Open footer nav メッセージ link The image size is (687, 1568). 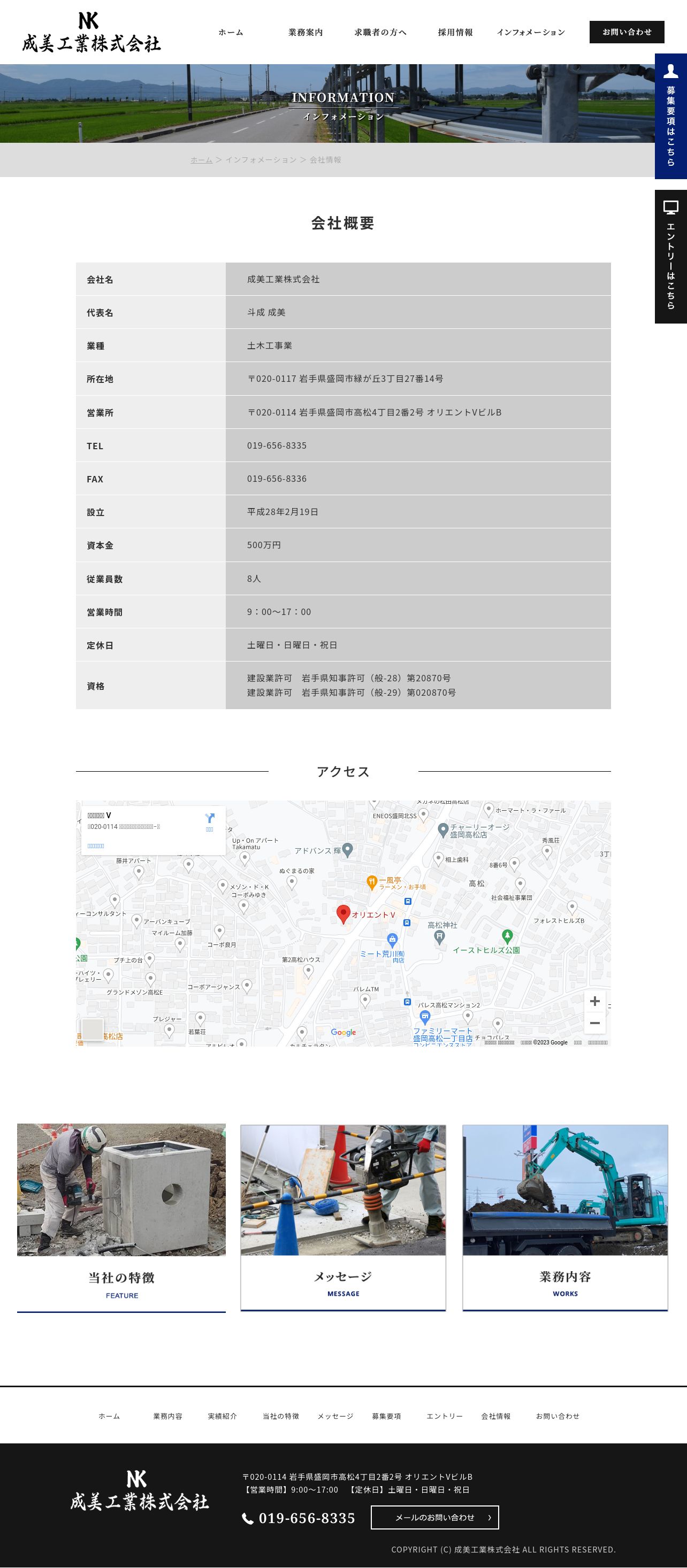335,1417
